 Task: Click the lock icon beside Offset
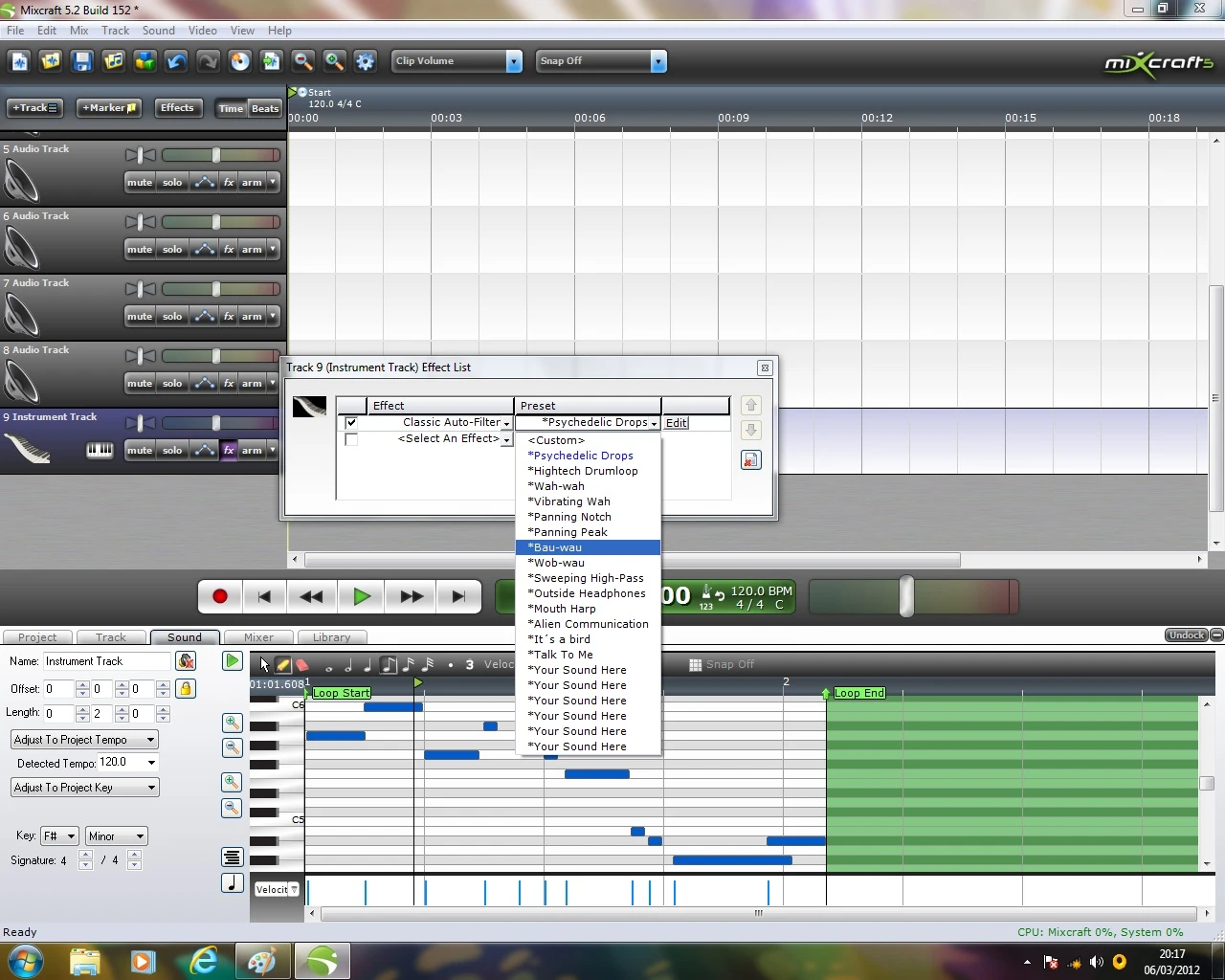[186, 688]
